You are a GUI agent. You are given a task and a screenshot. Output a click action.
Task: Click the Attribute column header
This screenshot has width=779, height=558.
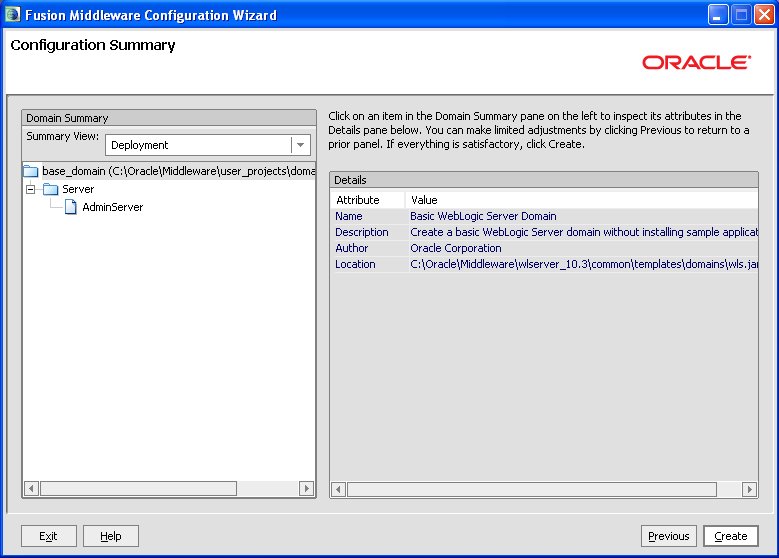[x=358, y=200]
